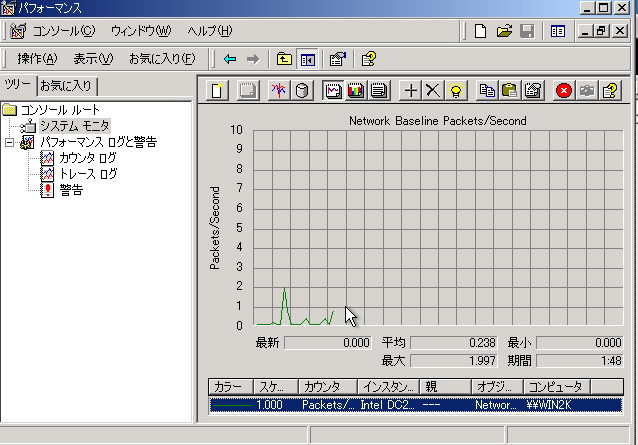Click the Intel DC2... instance cell
Screen dimensions: 638x445
(x=387, y=405)
